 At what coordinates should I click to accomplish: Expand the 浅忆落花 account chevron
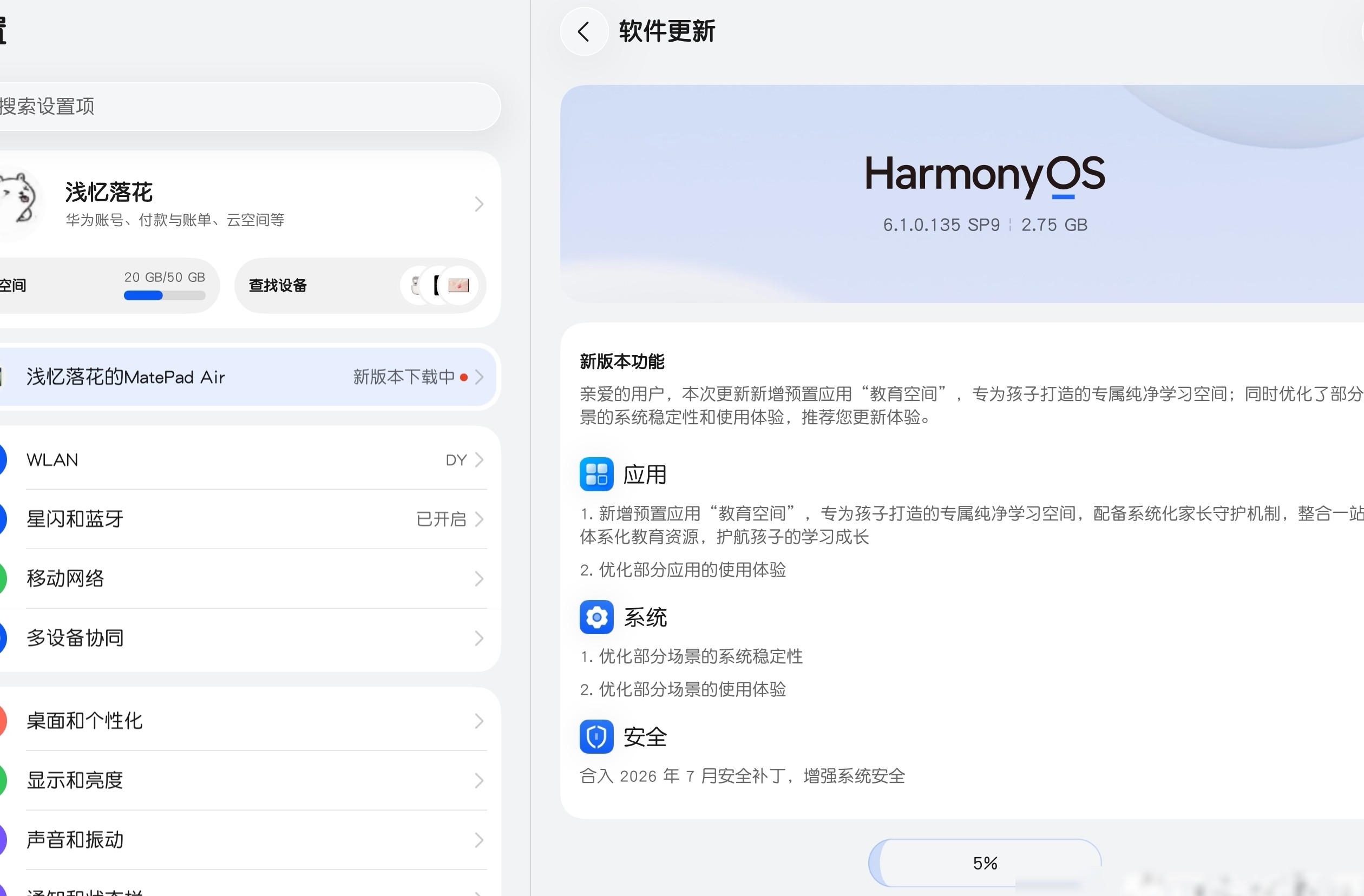(479, 204)
